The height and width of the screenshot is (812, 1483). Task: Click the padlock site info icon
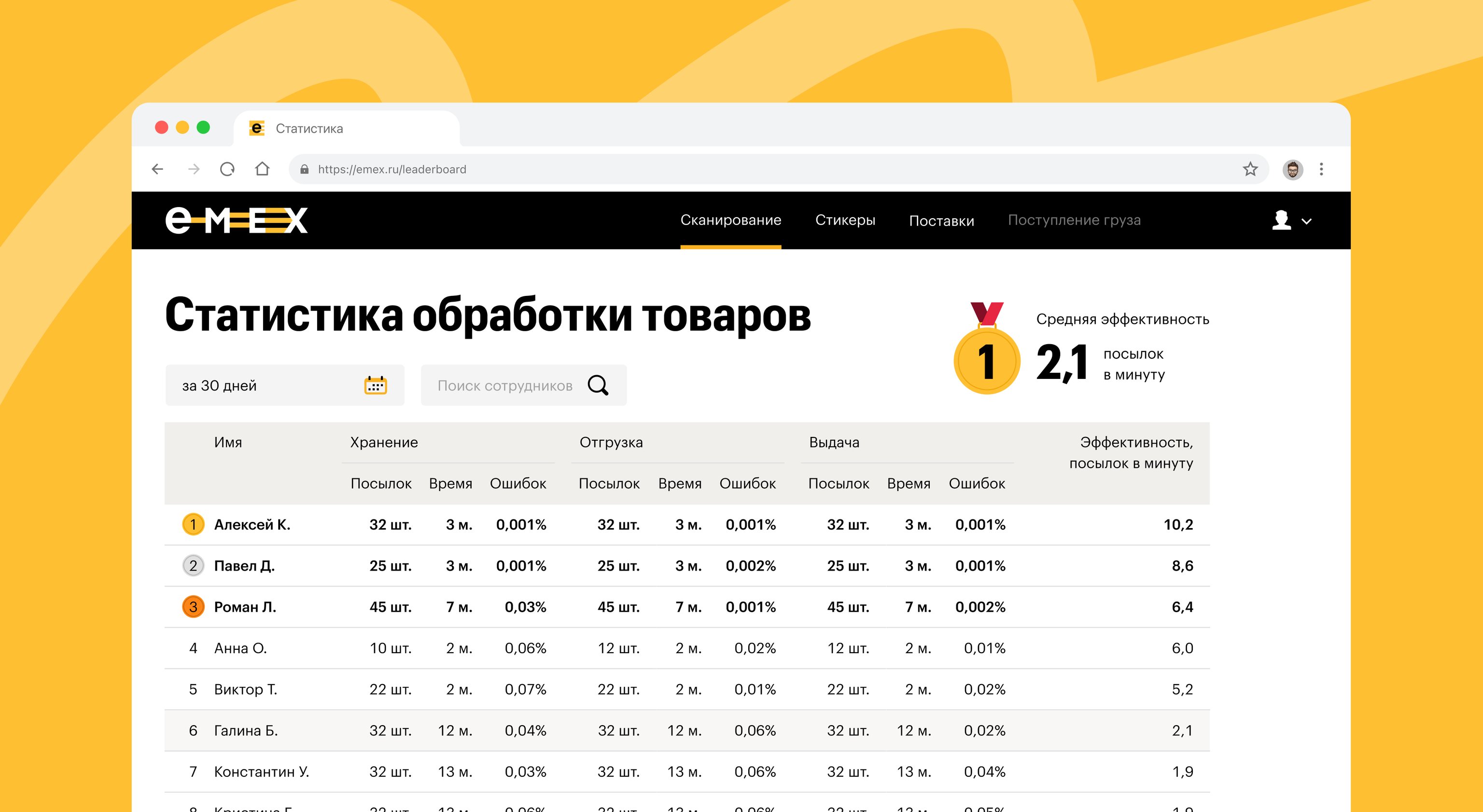tap(305, 169)
